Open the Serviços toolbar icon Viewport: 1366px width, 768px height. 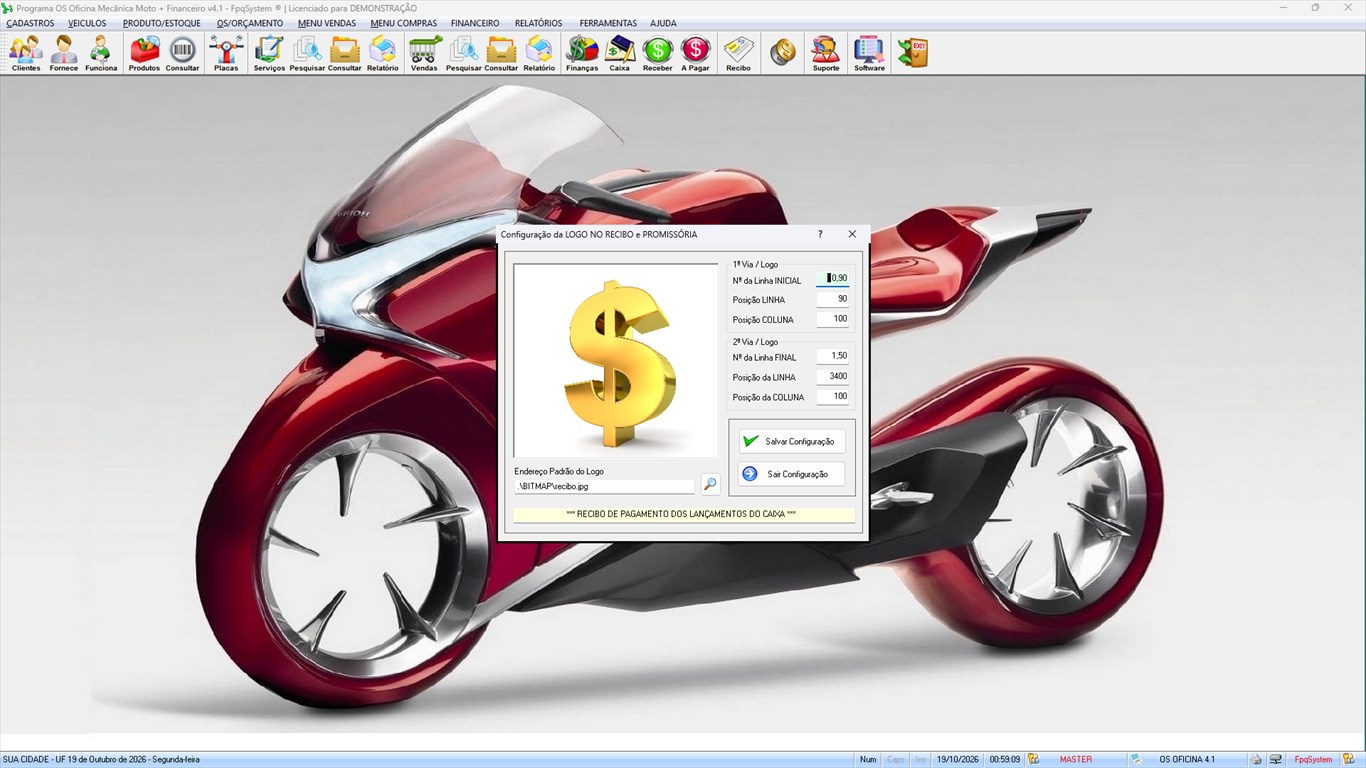pyautogui.click(x=269, y=53)
